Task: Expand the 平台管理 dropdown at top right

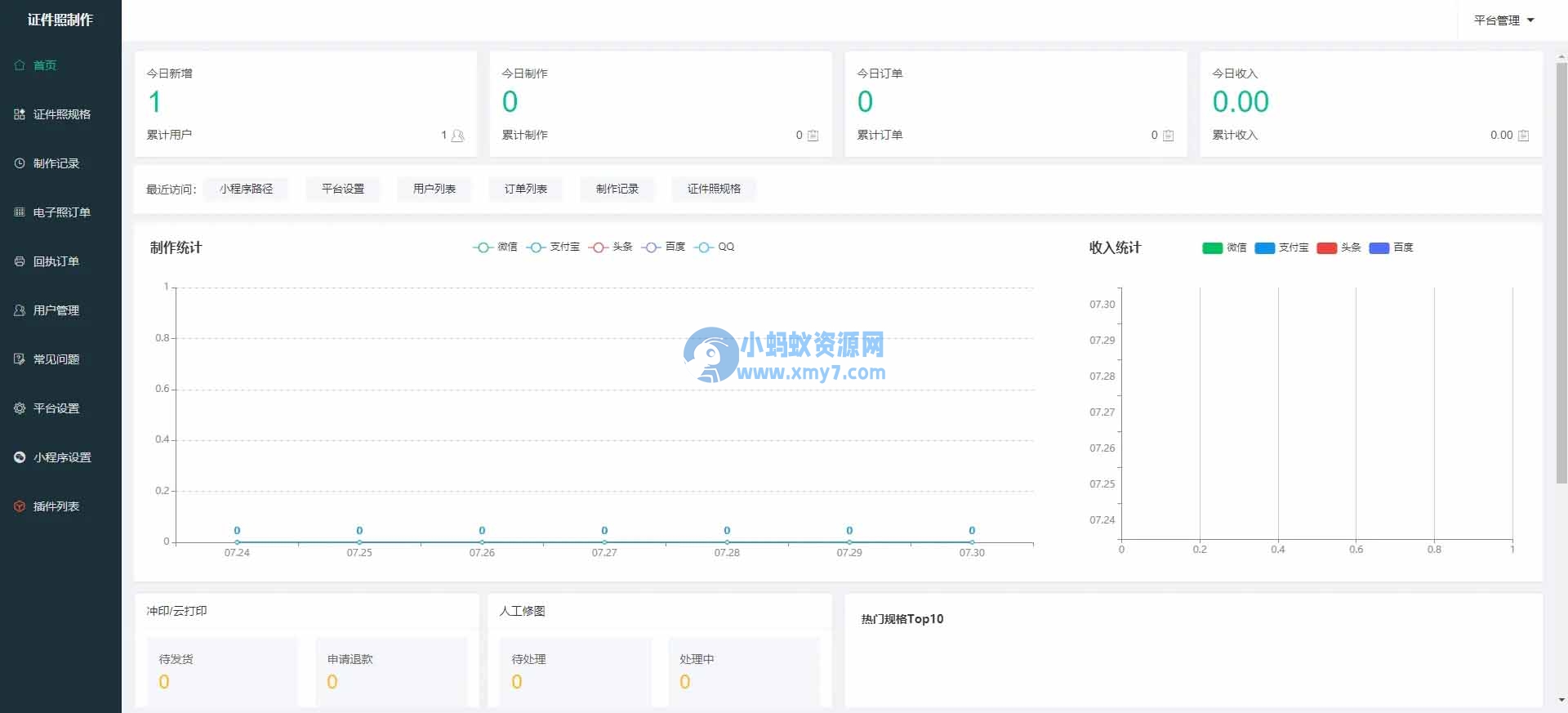Action: [x=1503, y=20]
